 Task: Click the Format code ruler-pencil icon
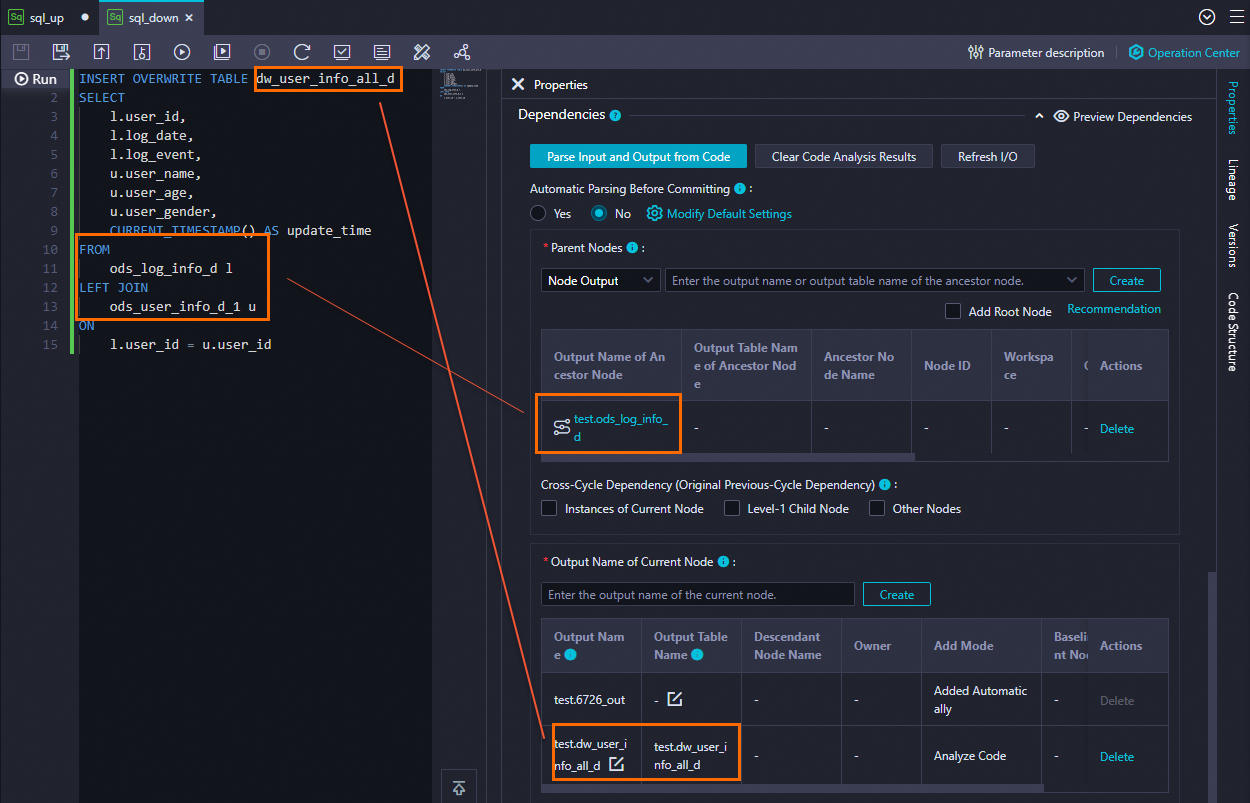[x=422, y=52]
